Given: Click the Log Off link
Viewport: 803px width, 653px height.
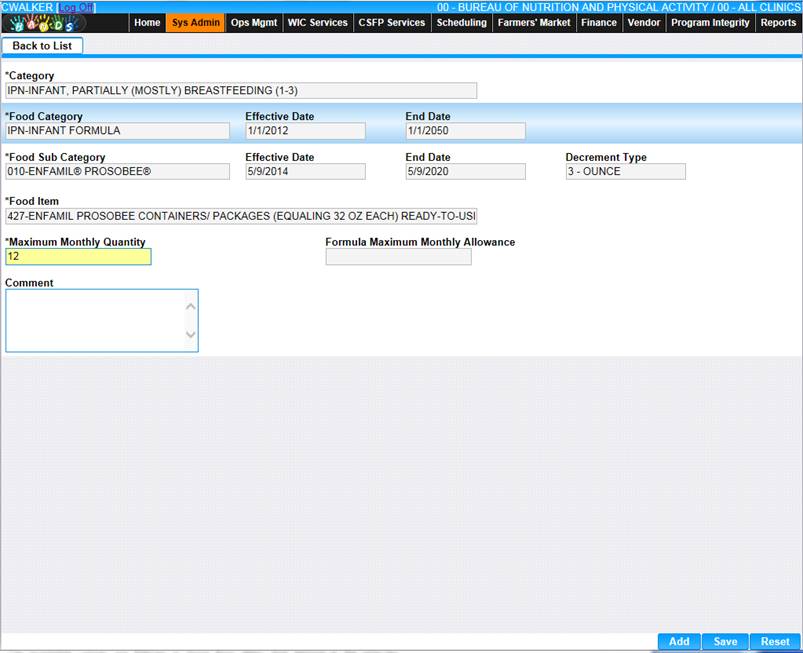Looking at the screenshot, I should click(75, 7).
